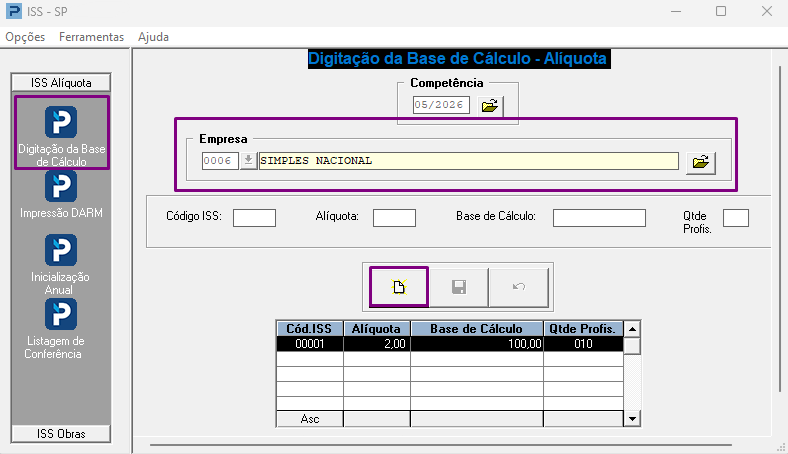788x454 pixels.
Task: Click the undo arrow button
Action: tap(519, 287)
